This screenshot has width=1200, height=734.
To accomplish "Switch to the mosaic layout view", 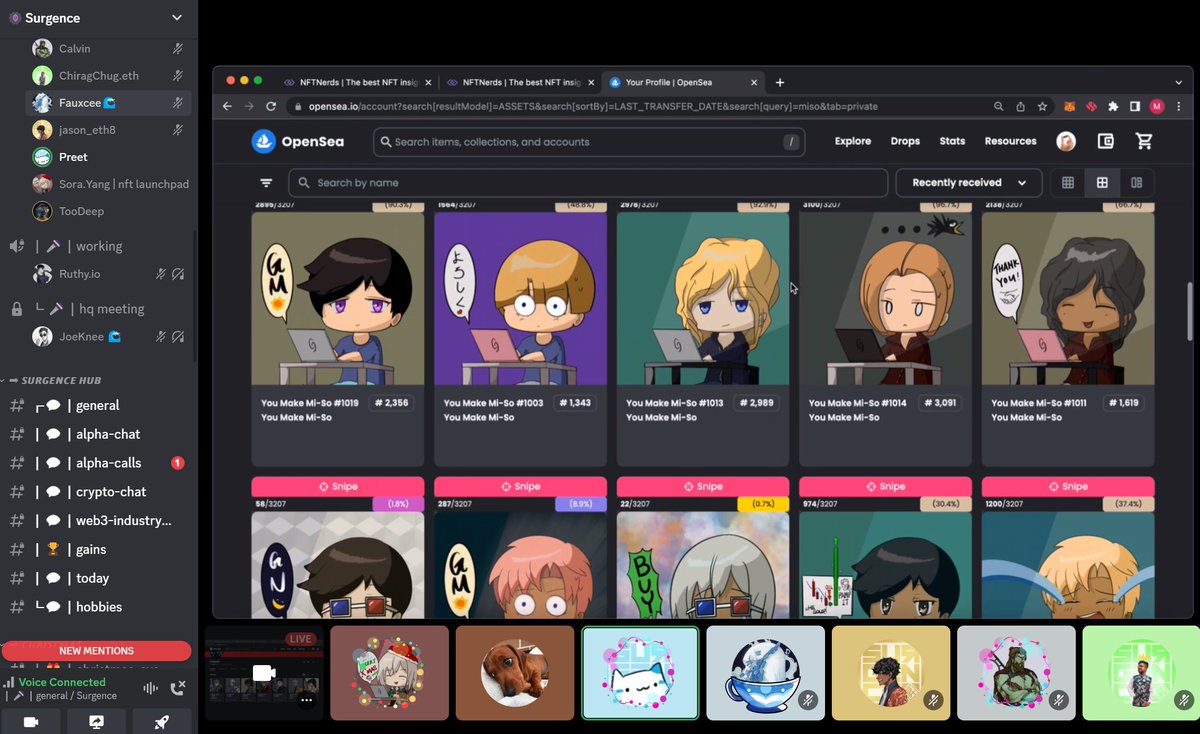I will pos(1136,183).
